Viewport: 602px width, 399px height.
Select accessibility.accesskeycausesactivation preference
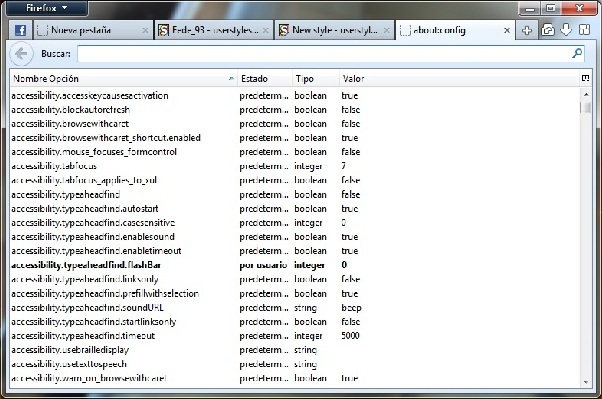pyautogui.click(x=295, y=96)
